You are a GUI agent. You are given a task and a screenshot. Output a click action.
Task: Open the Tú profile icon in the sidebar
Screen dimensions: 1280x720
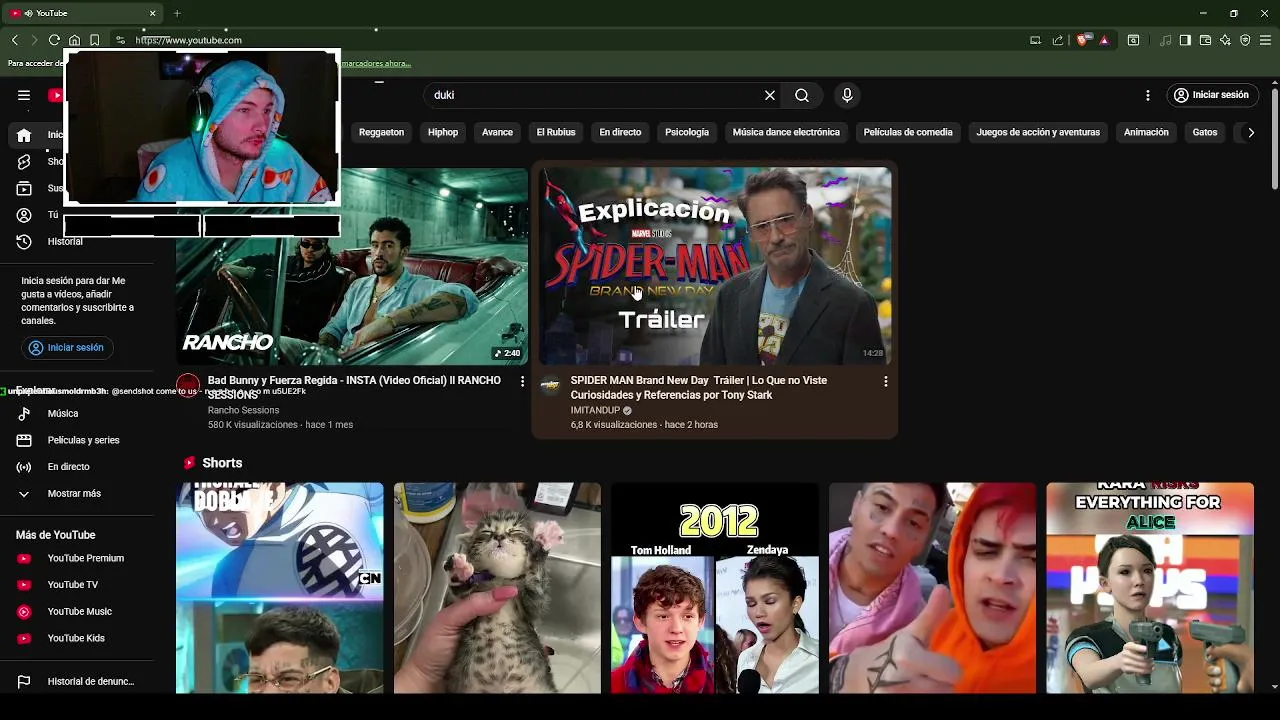(x=24, y=215)
